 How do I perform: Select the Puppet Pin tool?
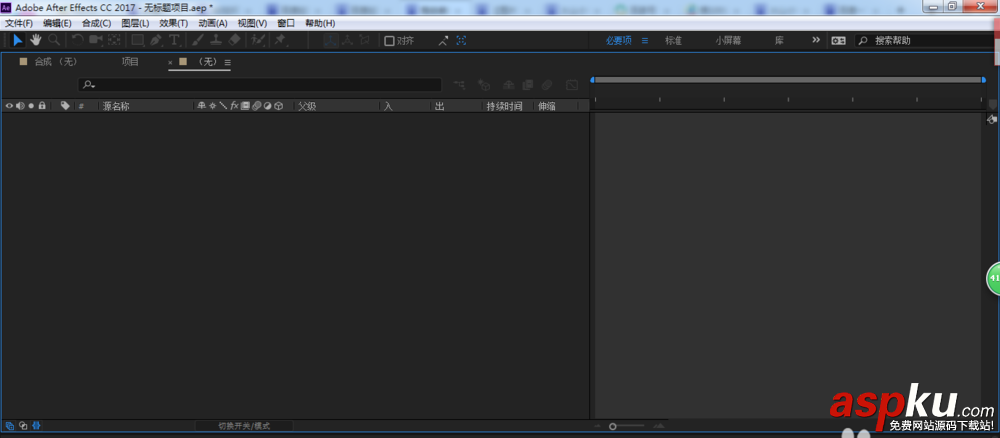click(279, 40)
